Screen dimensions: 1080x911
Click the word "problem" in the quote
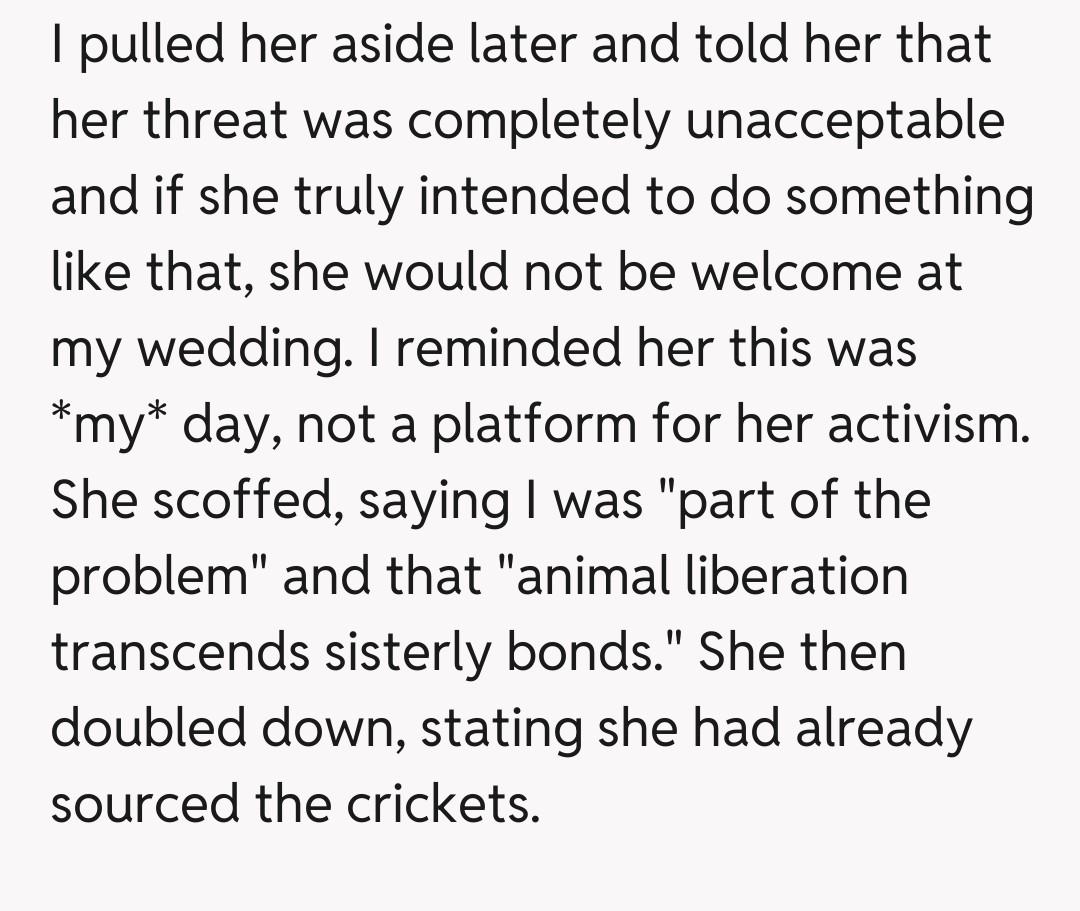[159, 577]
